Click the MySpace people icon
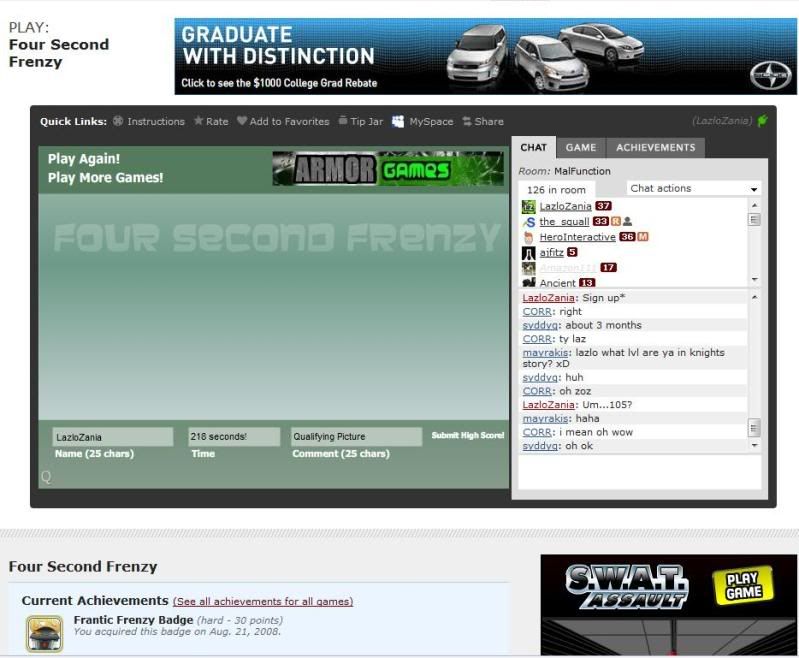Viewport: 799px width, 658px height. tap(398, 121)
